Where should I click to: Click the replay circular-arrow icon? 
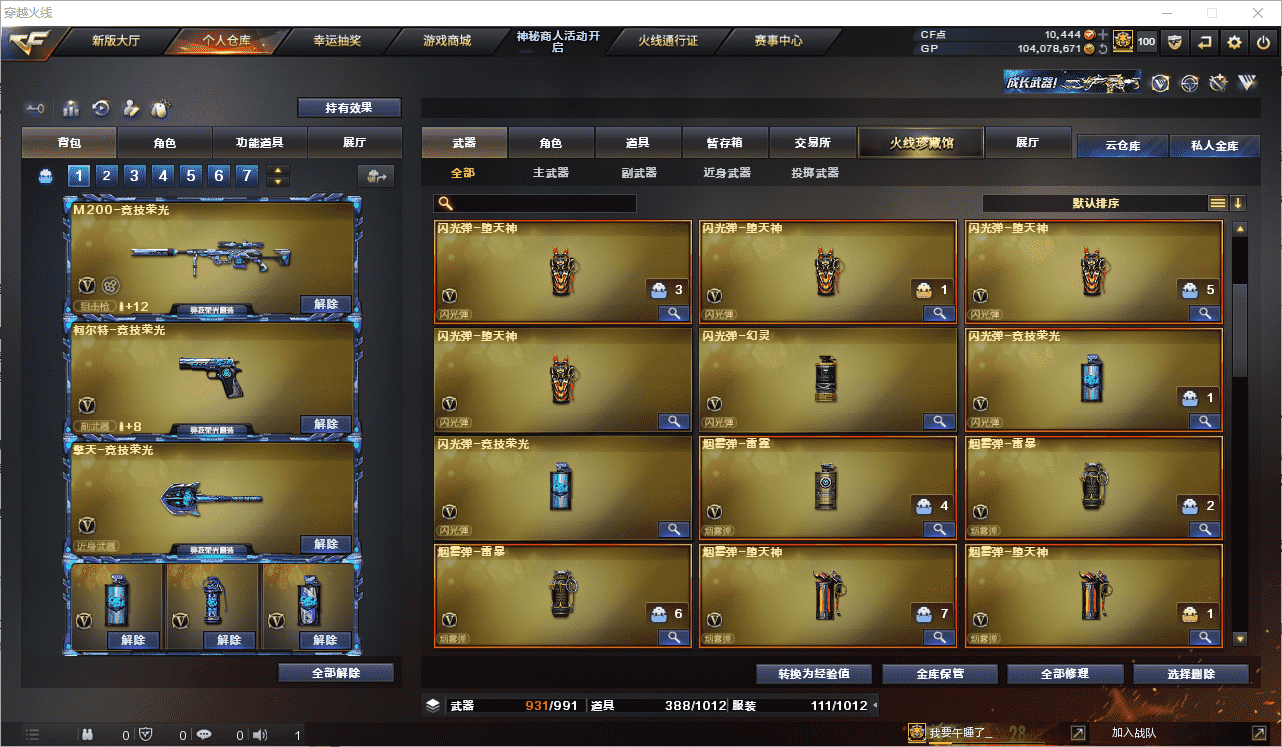click(x=101, y=108)
